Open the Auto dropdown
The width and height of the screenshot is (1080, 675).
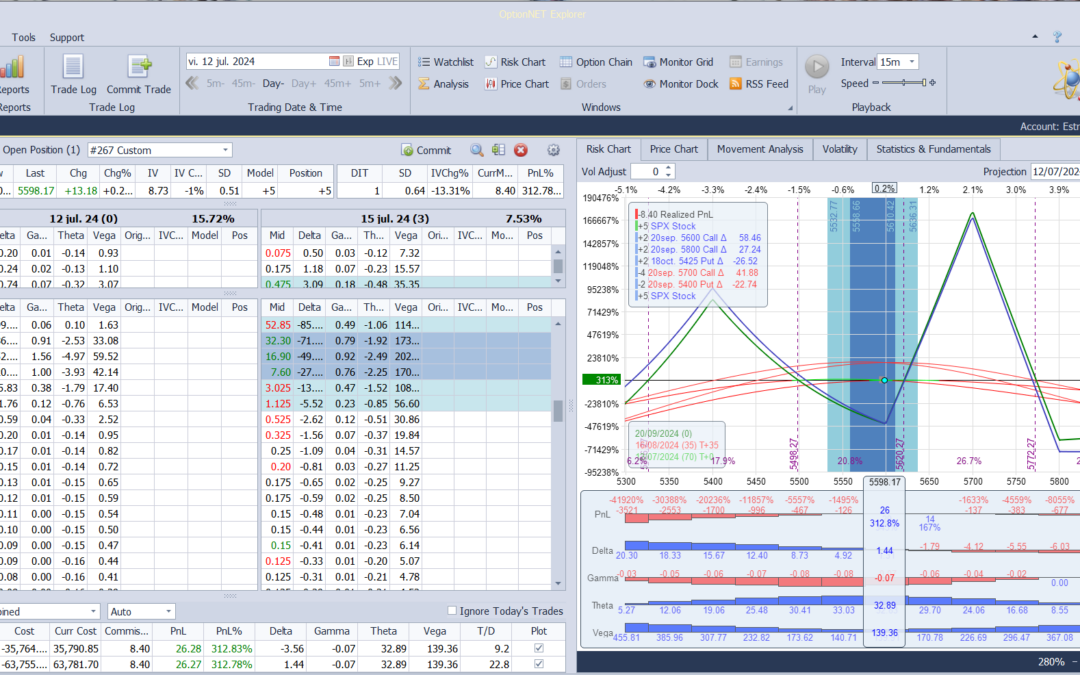point(167,612)
